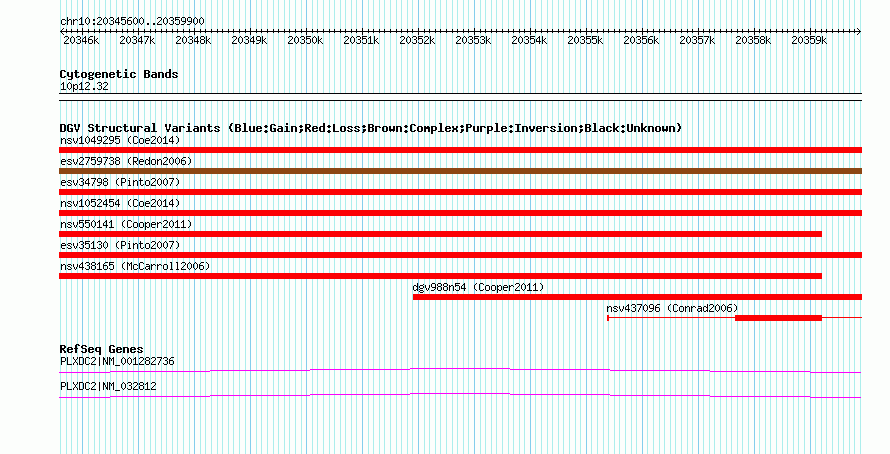890x454 pixels.
Task: Open the nsv1052454 (Coe2014) variant label
Action: click(x=120, y=203)
